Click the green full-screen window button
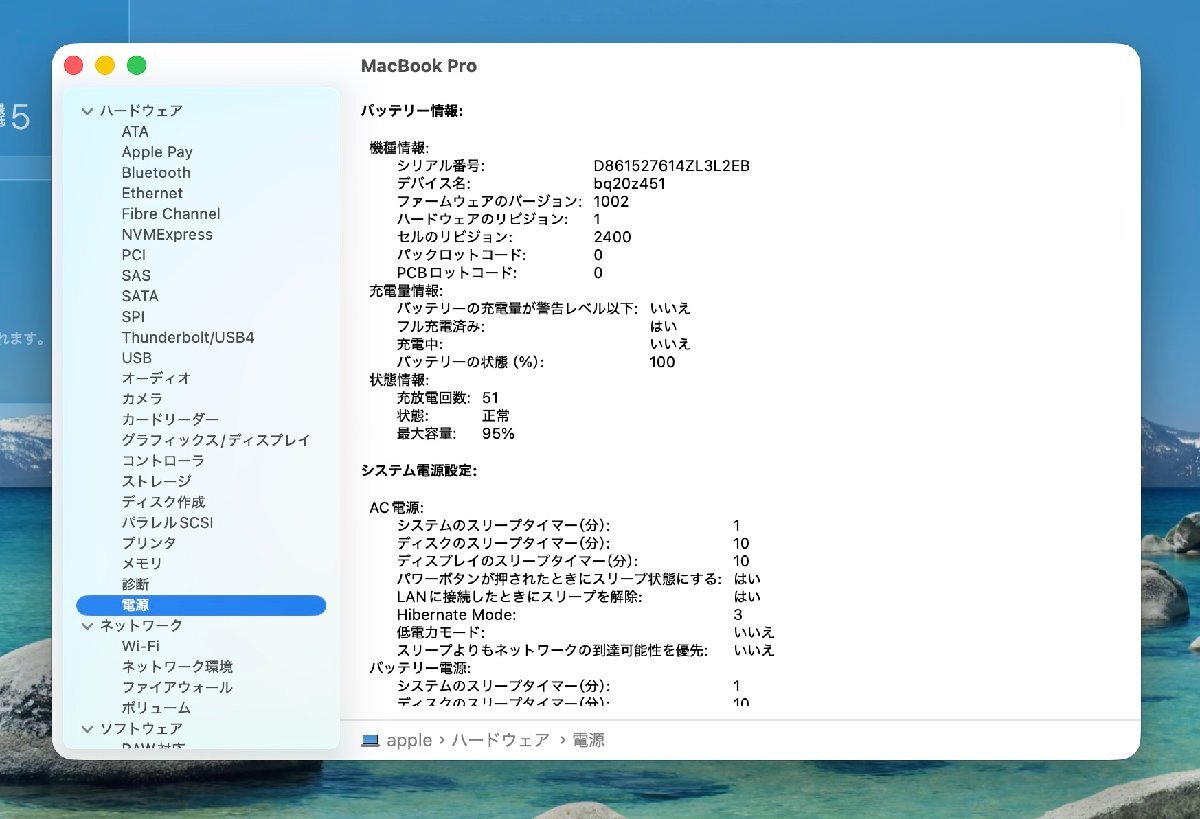Viewport: 1200px width, 819px height. (x=137, y=66)
